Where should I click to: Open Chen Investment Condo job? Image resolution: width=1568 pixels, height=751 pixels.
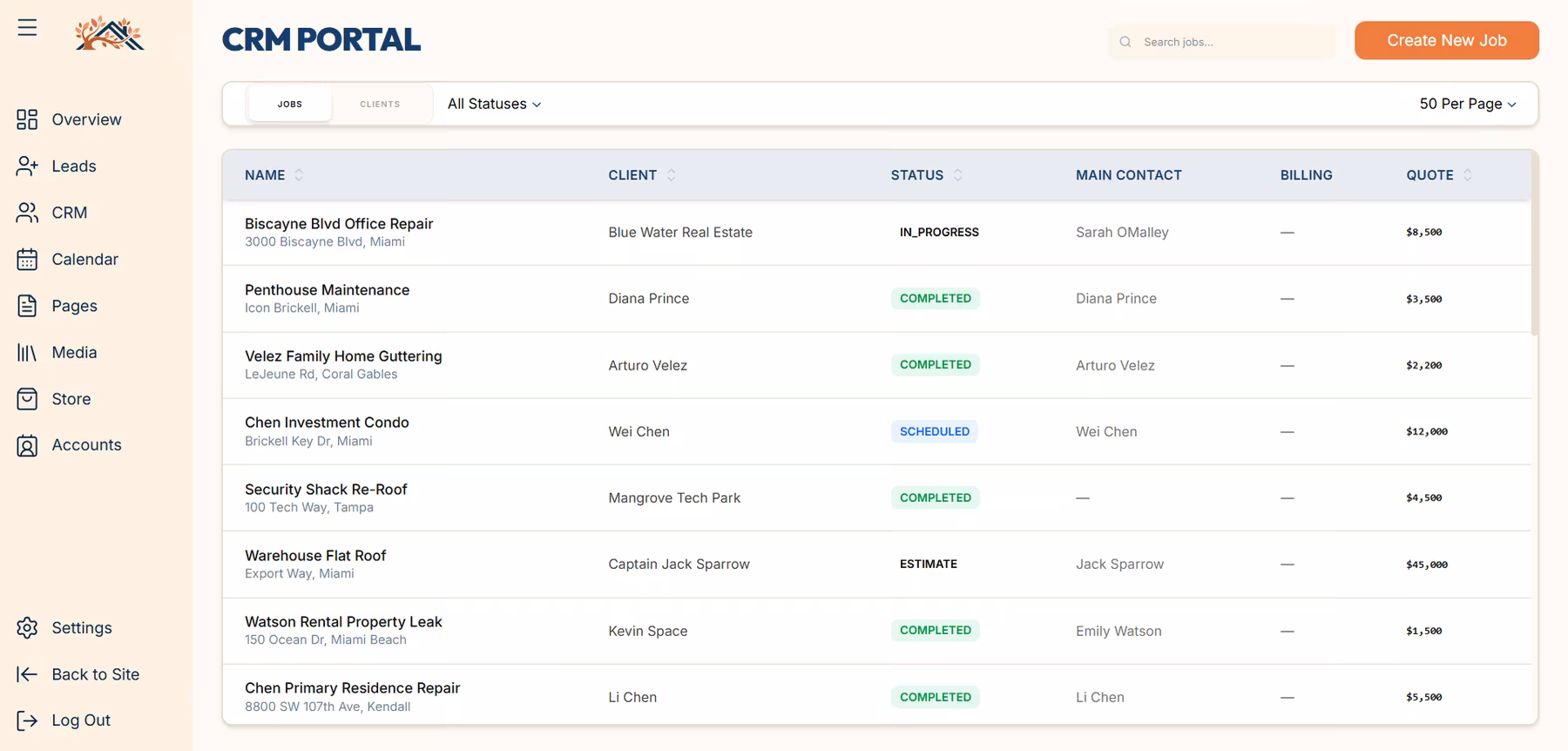(x=327, y=423)
